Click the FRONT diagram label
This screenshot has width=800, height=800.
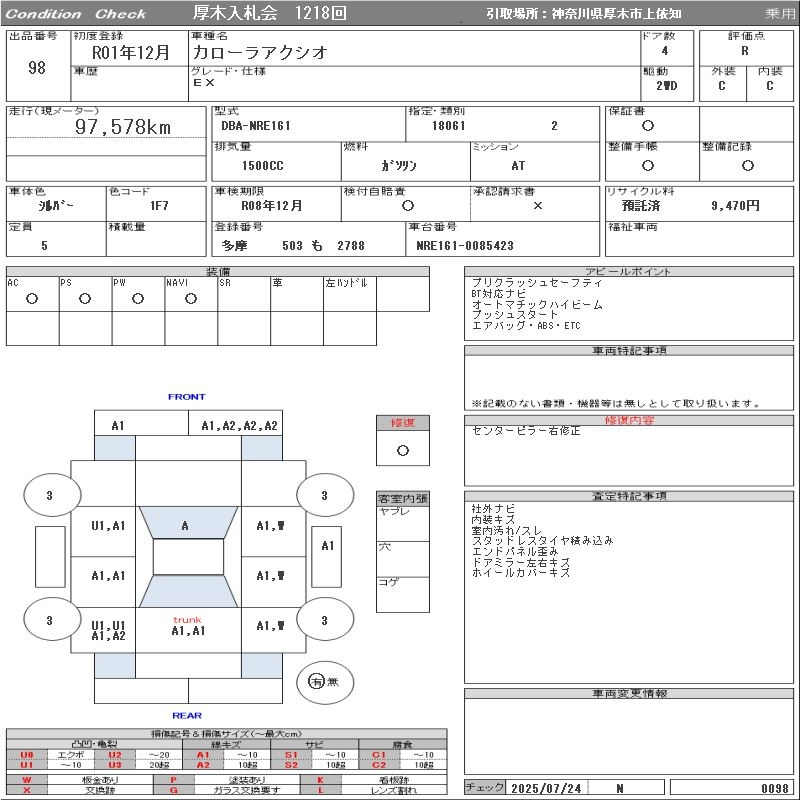(186, 397)
